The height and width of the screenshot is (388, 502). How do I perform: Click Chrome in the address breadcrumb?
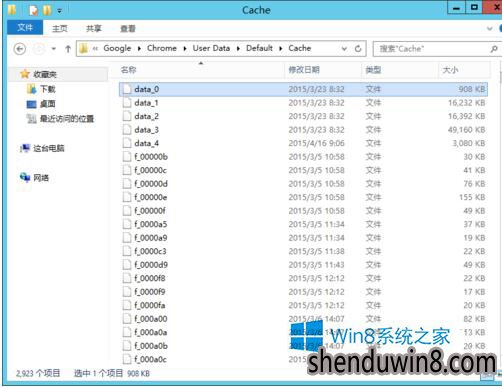coord(162,48)
